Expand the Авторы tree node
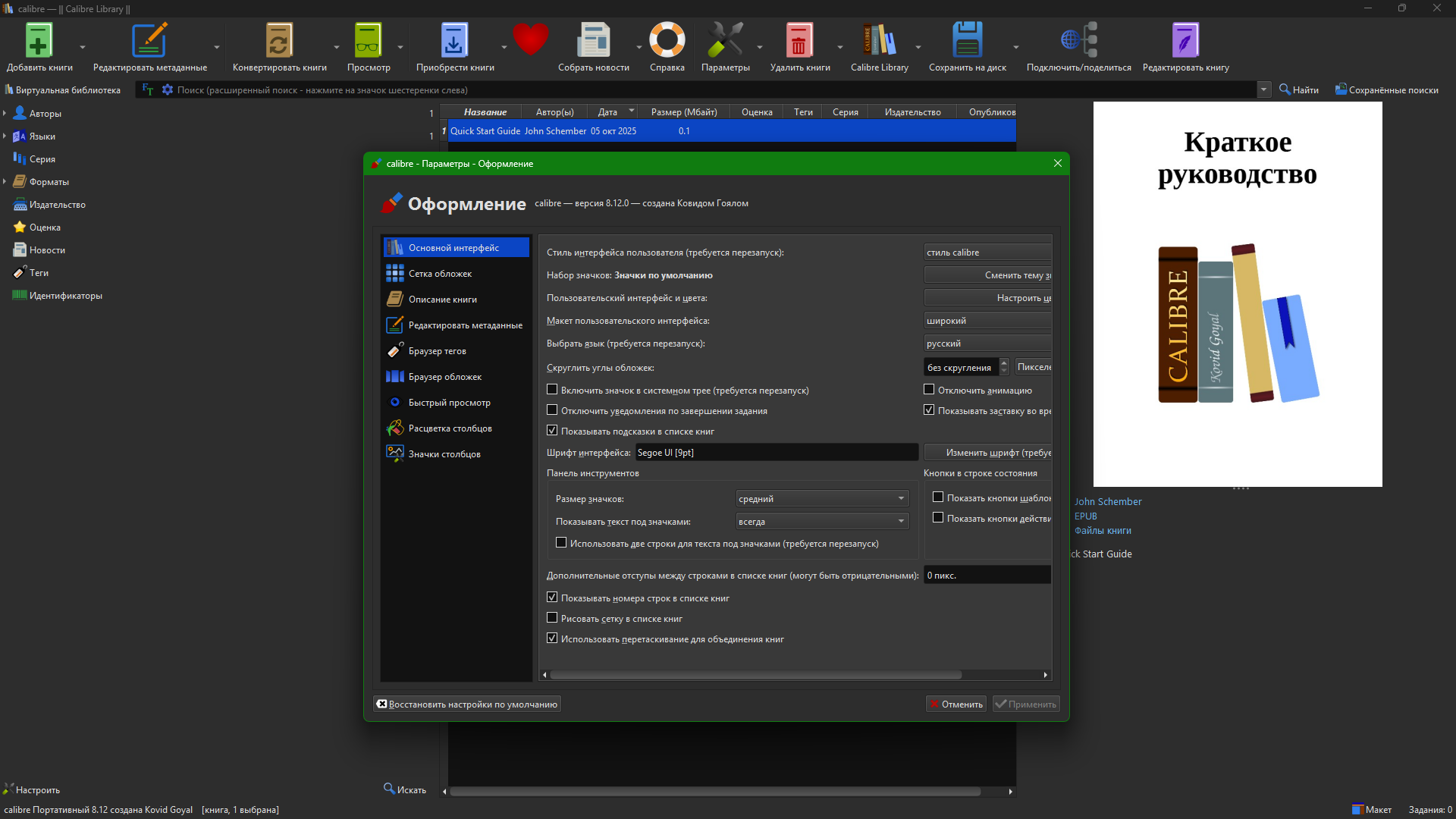Image resolution: width=1456 pixels, height=819 pixels. 5,114
